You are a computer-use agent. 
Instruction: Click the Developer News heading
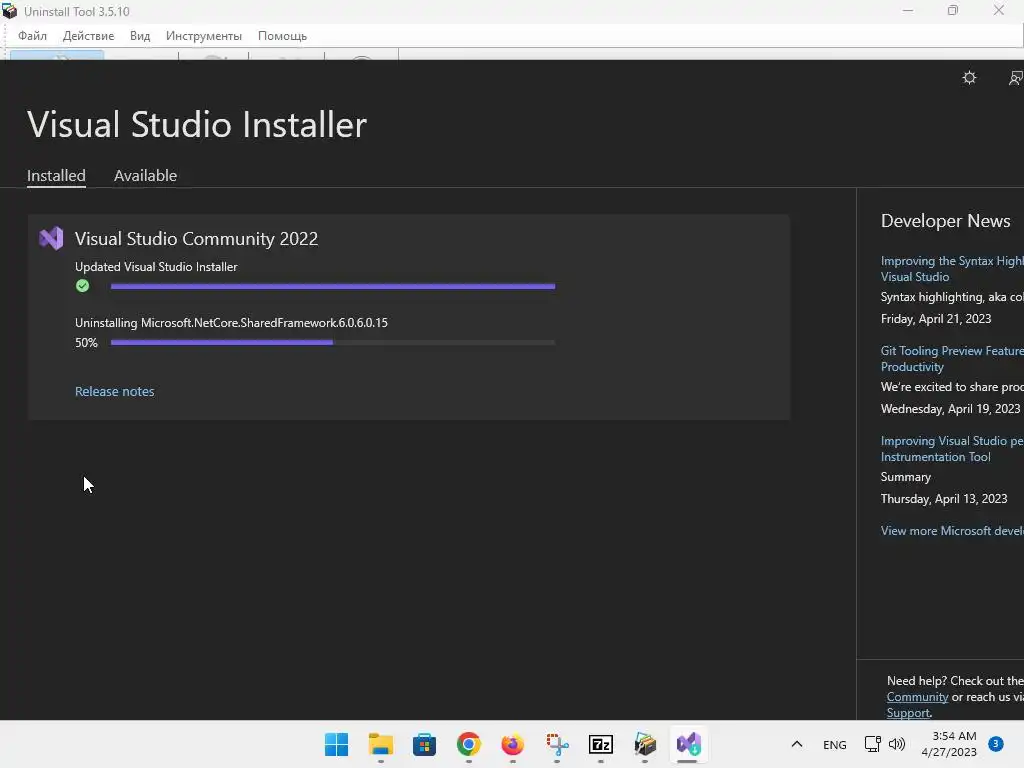946,221
